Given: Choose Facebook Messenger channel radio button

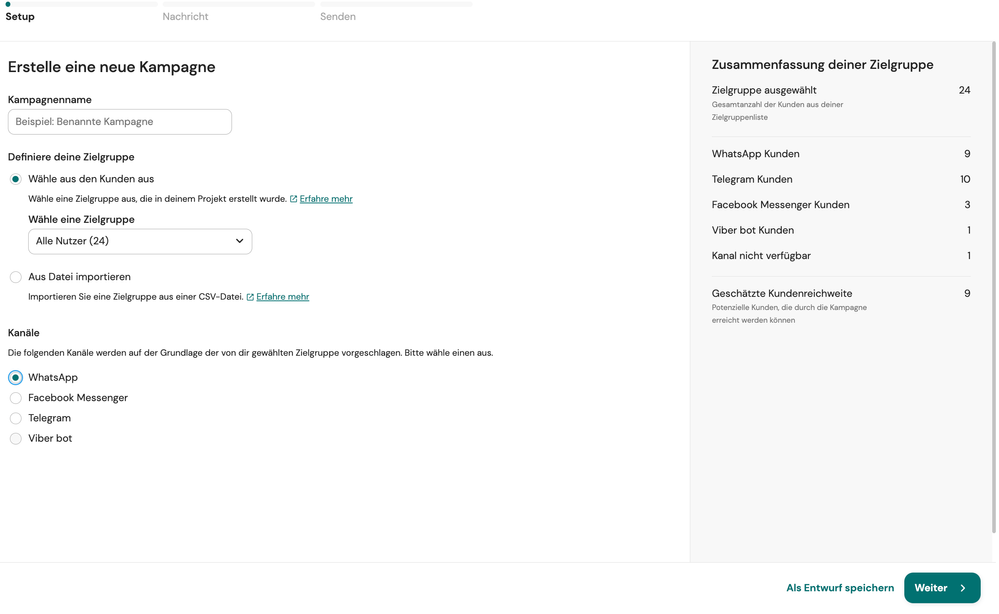Looking at the screenshot, I should click(x=16, y=398).
